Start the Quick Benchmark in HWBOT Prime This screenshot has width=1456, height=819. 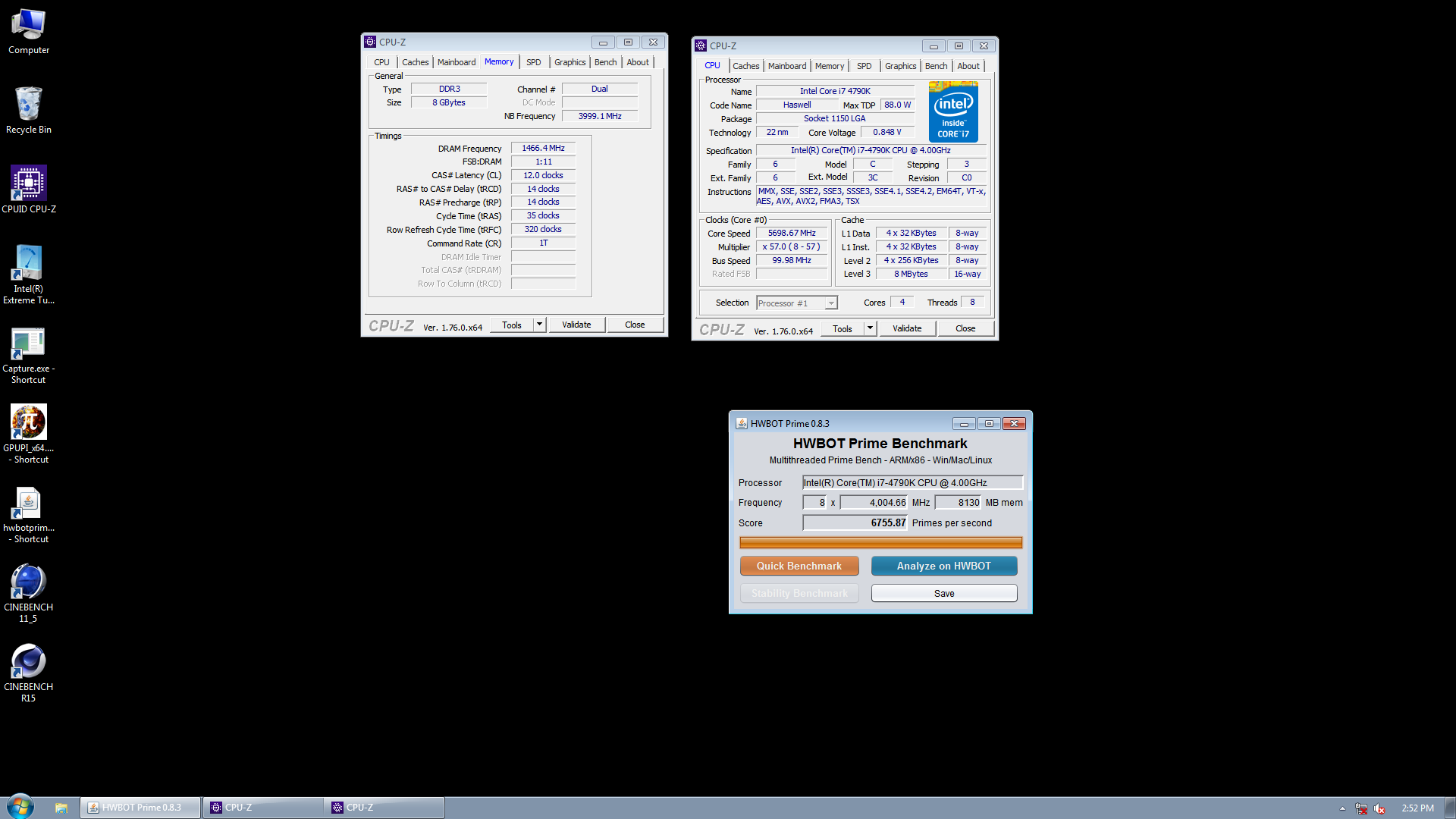[x=799, y=566]
